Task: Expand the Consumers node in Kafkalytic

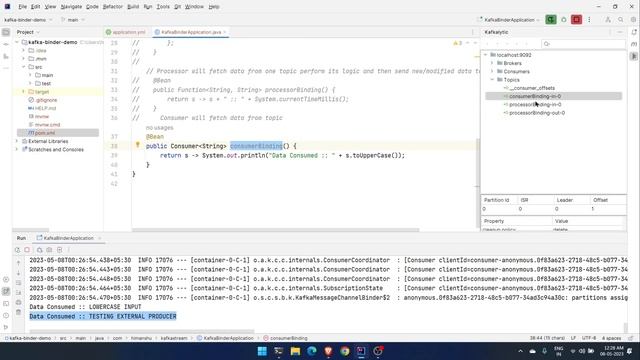Action: point(492,71)
